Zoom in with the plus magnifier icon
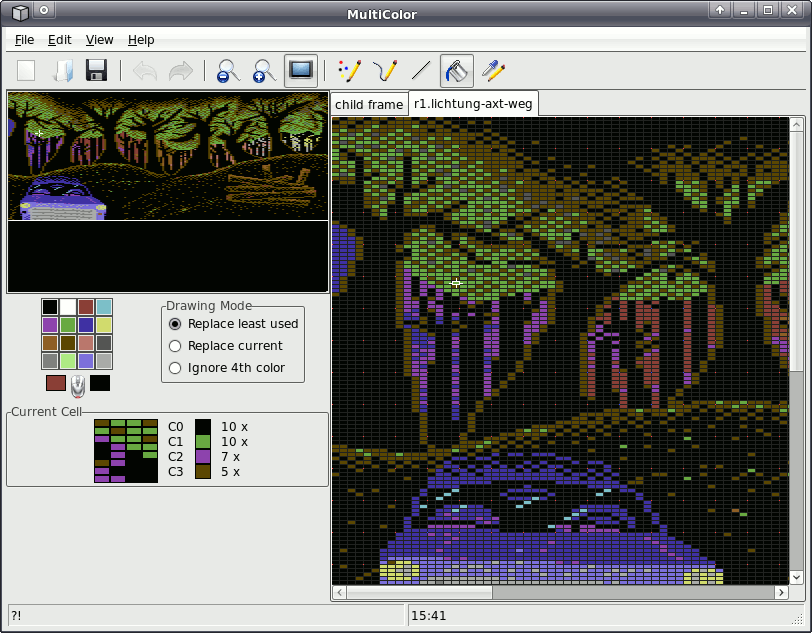812x633 pixels. (x=264, y=70)
